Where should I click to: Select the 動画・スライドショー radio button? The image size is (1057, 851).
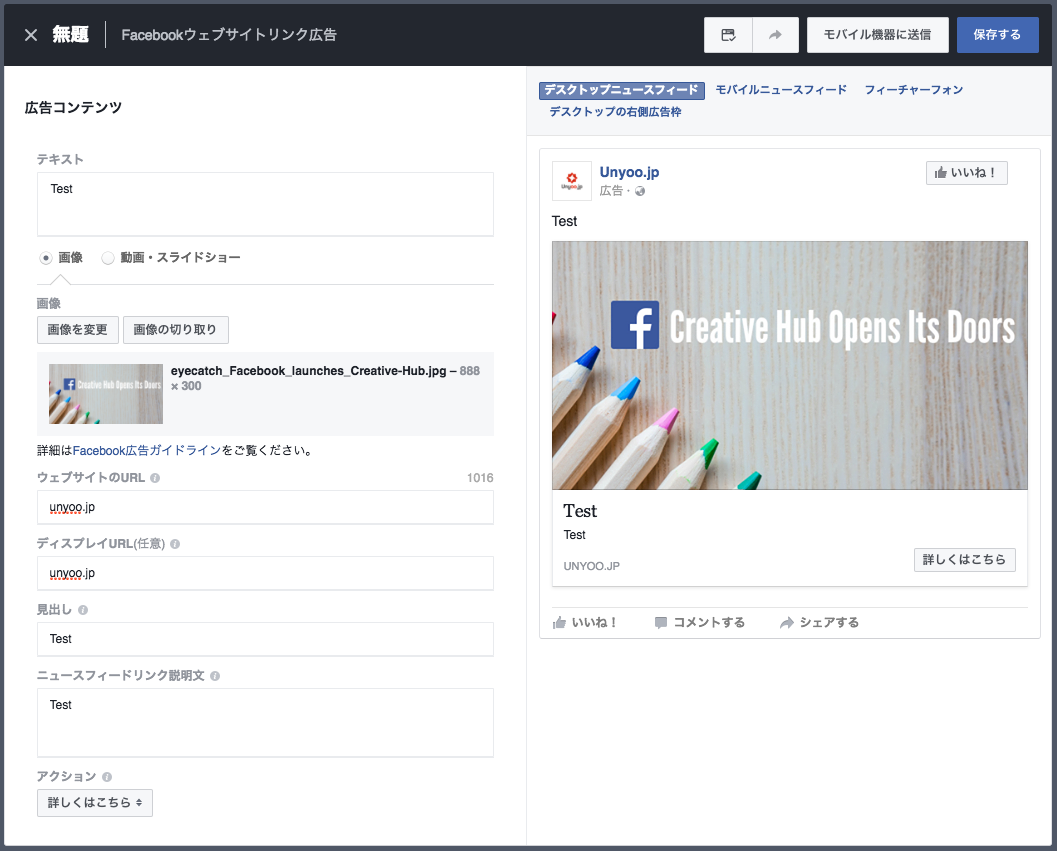pyautogui.click(x=108, y=258)
